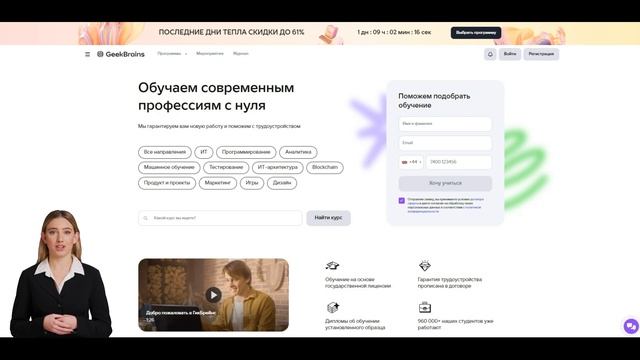Viewport: 640px width, 360px height.
Task: Click the Регистрация button
Action: pyautogui.click(x=541, y=54)
